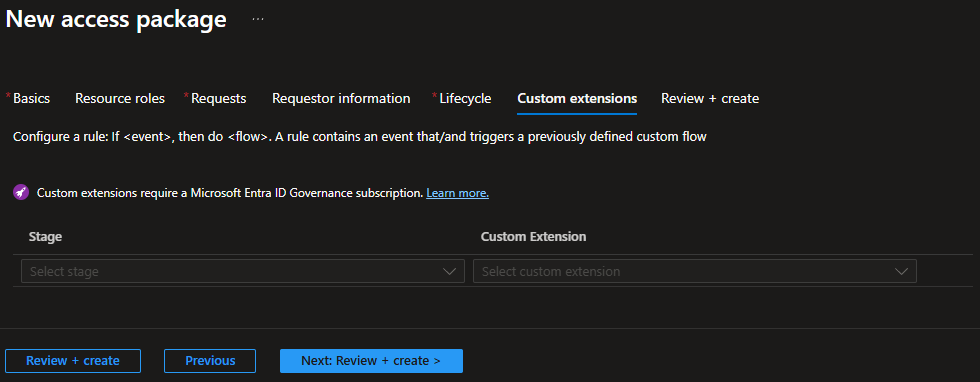Expand the Select stage dropdown
Viewport: 980px width, 382px height.
[242, 271]
